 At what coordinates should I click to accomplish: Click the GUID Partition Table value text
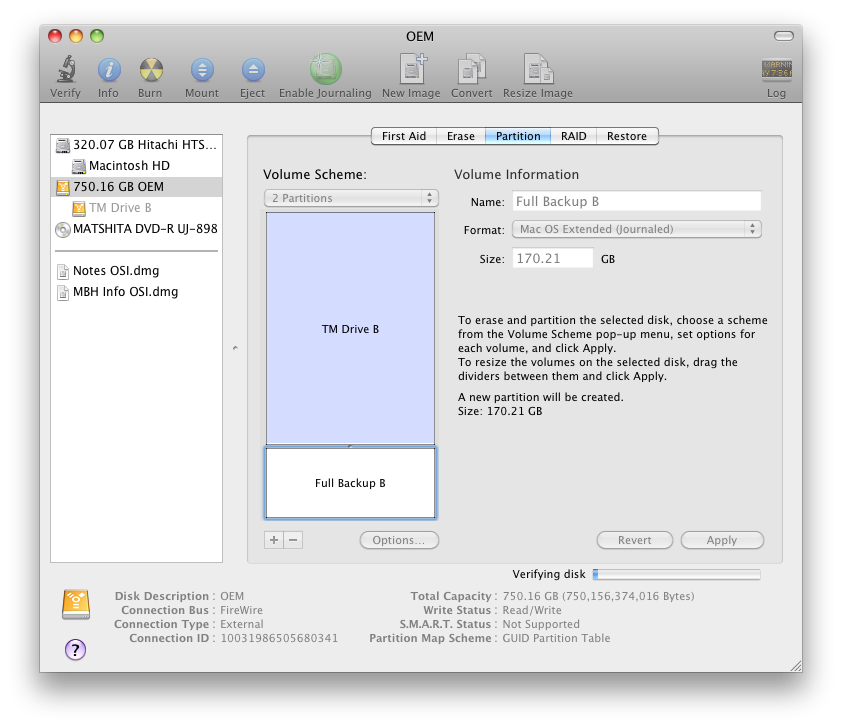click(x=556, y=638)
